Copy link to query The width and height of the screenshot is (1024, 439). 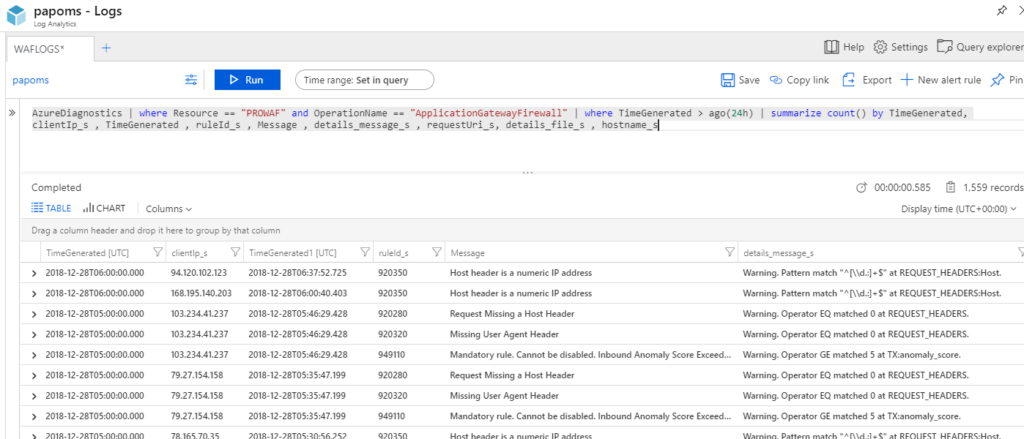(799, 80)
